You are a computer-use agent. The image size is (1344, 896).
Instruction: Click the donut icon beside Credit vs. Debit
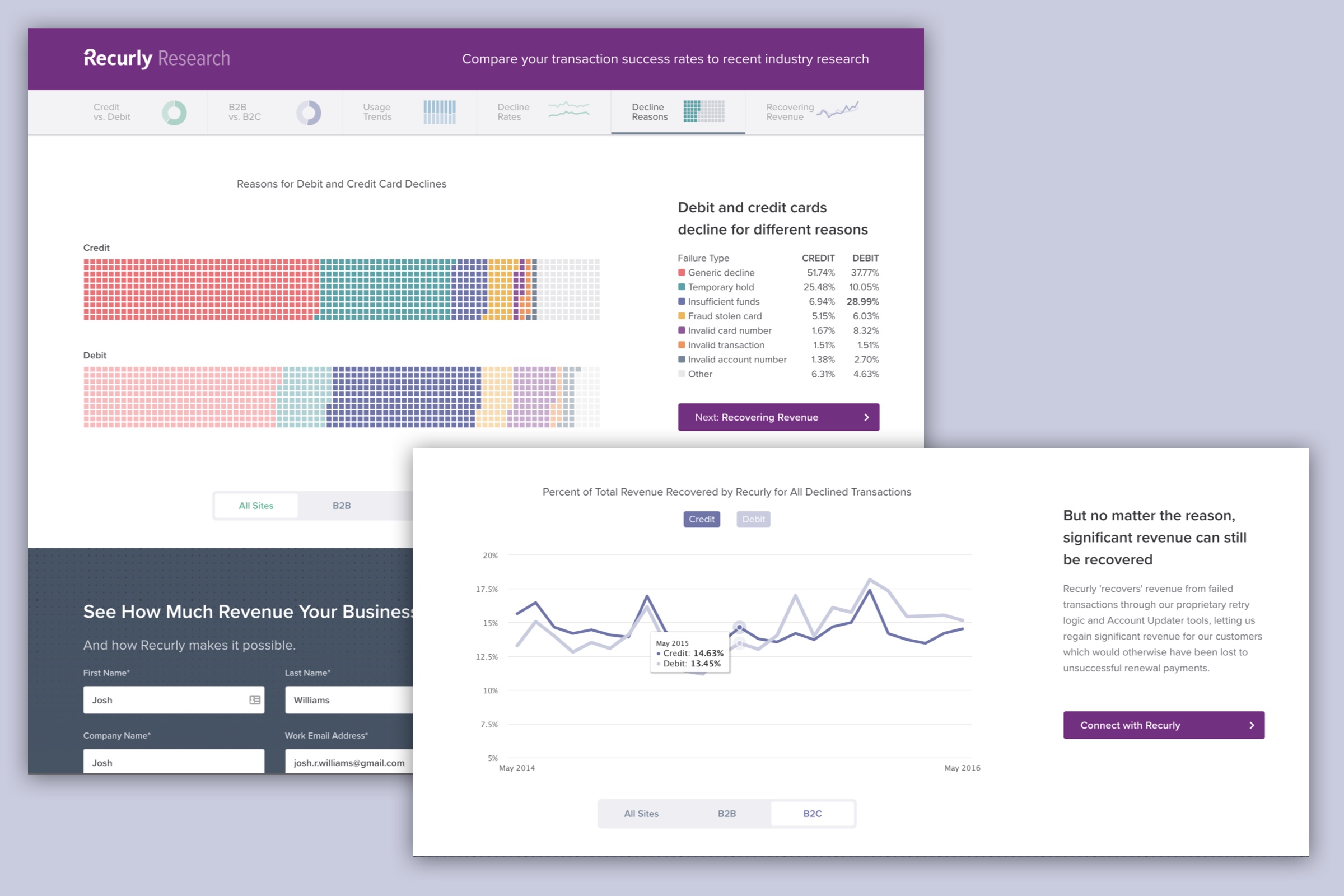coord(174,113)
